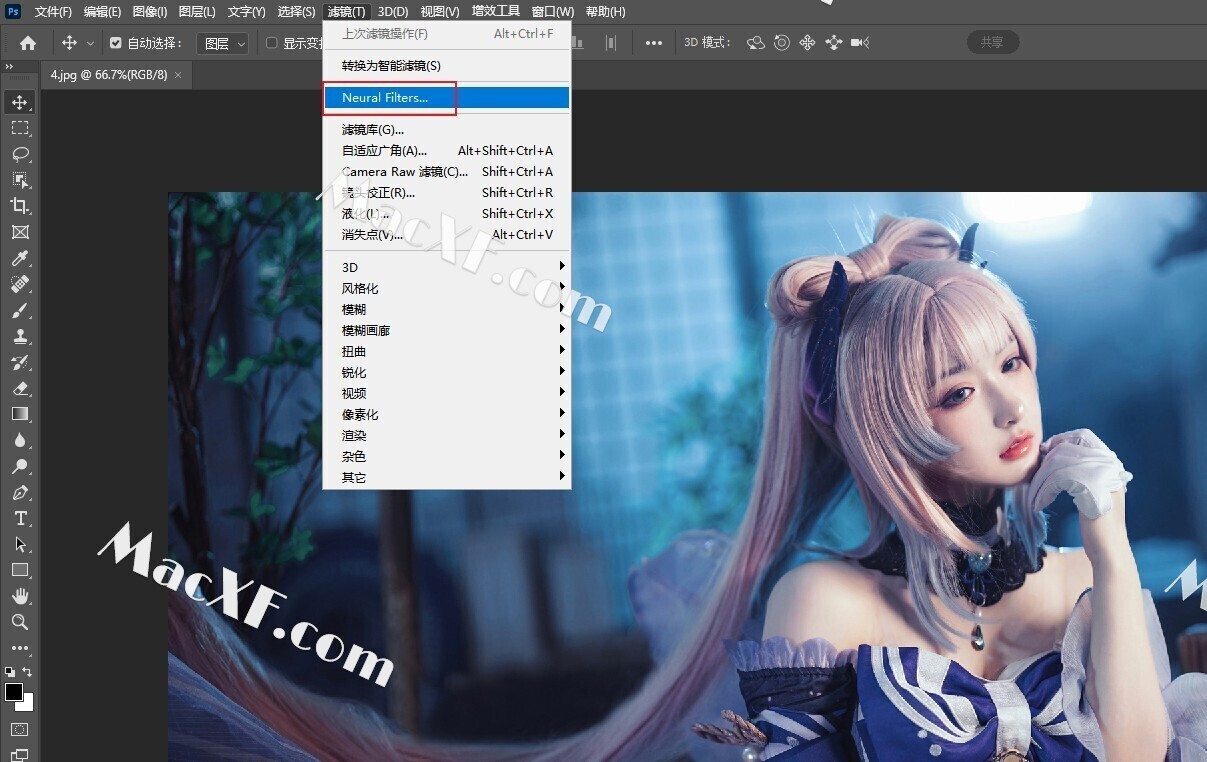The image size is (1207, 762).
Task: Click distribute horizontally alignment icon
Action: (x=611, y=43)
